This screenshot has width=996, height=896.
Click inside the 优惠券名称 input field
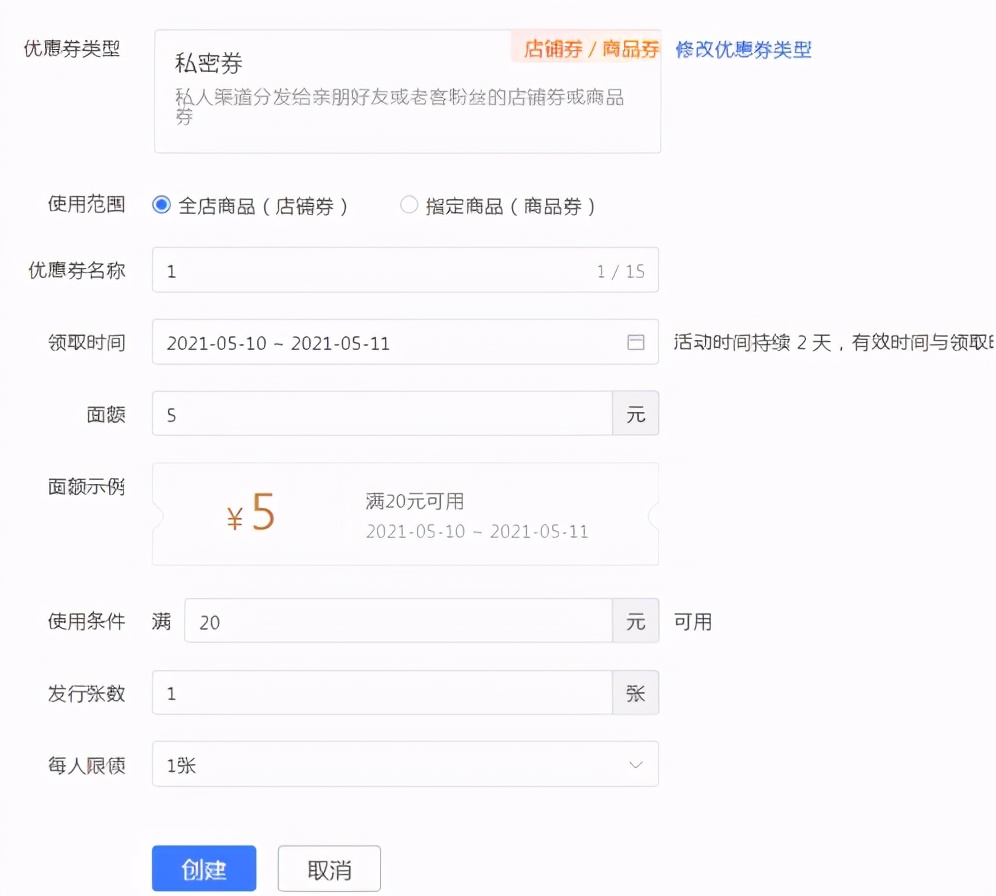pos(390,269)
